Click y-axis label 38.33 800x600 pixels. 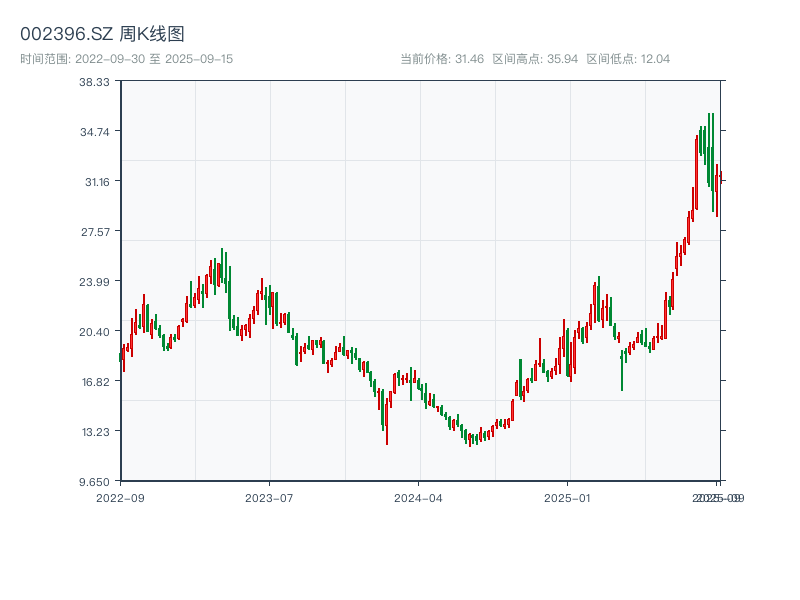94,82
